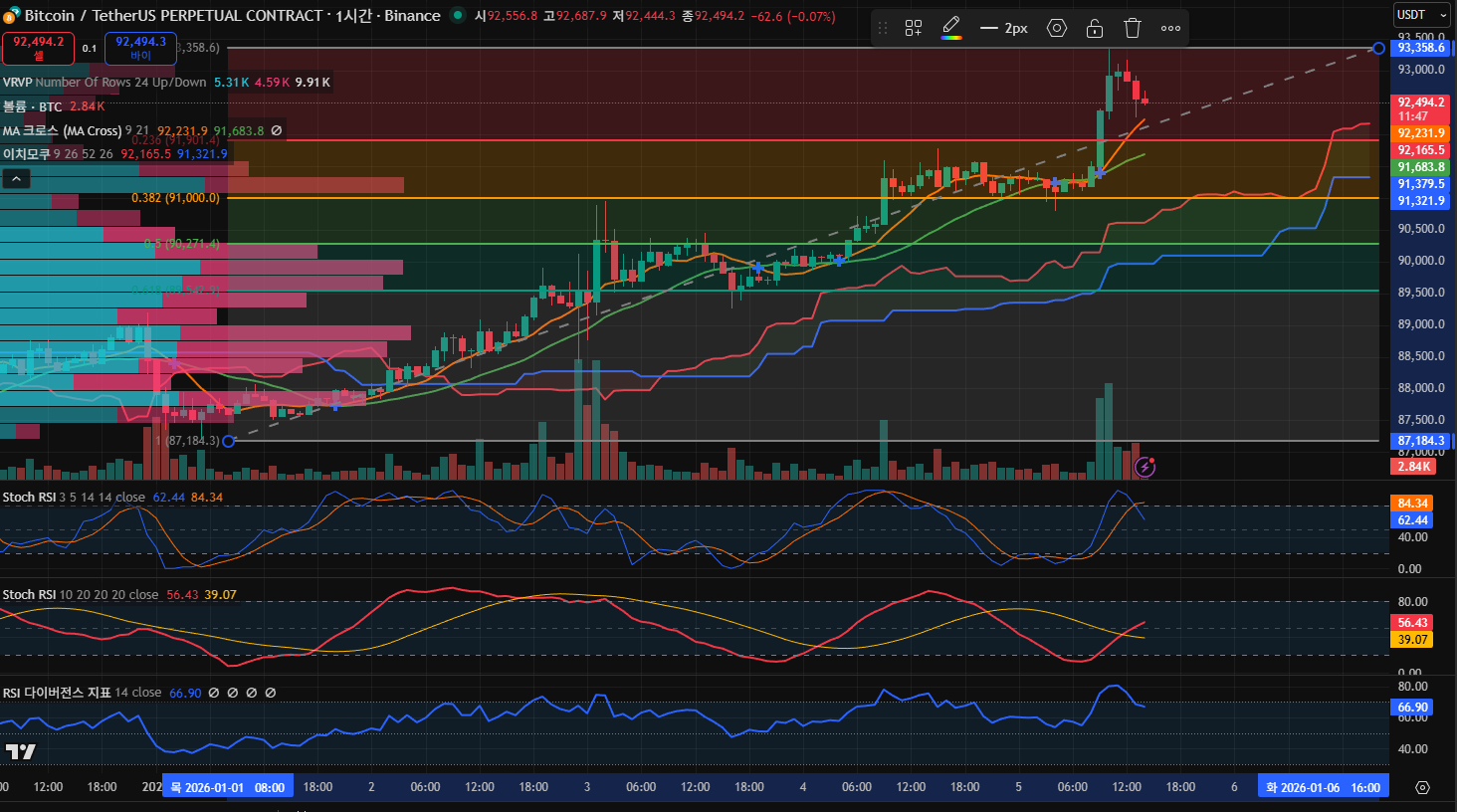Image resolution: width=1457 pixels, height=812 pixels.
Task: Open the USDT currency dropdown
Action: tap(1421, 15)
